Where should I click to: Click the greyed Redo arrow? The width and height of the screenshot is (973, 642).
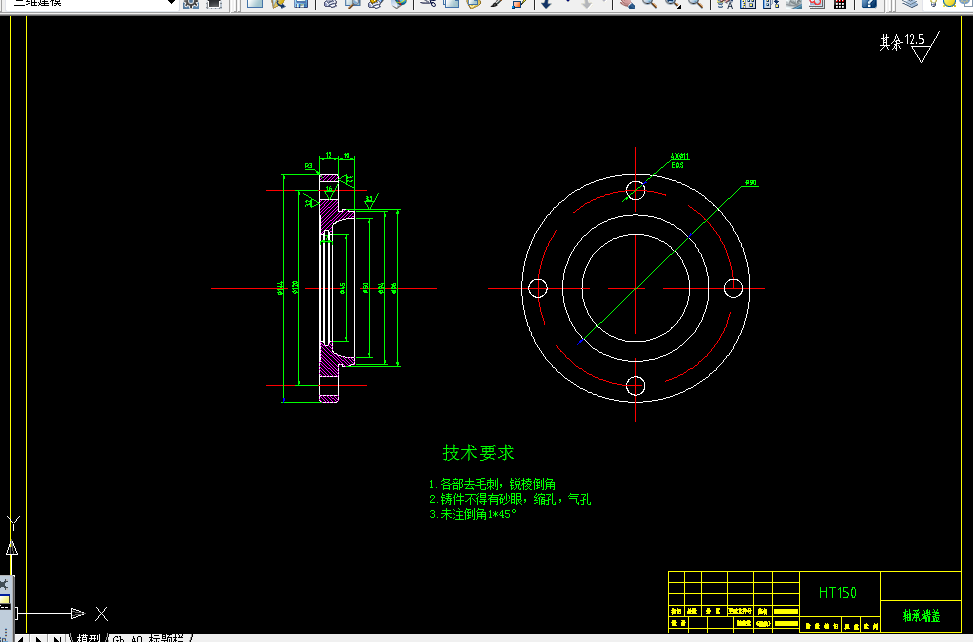coord(586,3)
